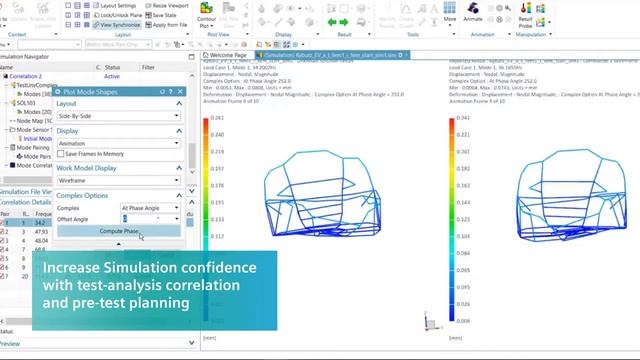Click Resize Viewport in Layout group

point(167,5)
